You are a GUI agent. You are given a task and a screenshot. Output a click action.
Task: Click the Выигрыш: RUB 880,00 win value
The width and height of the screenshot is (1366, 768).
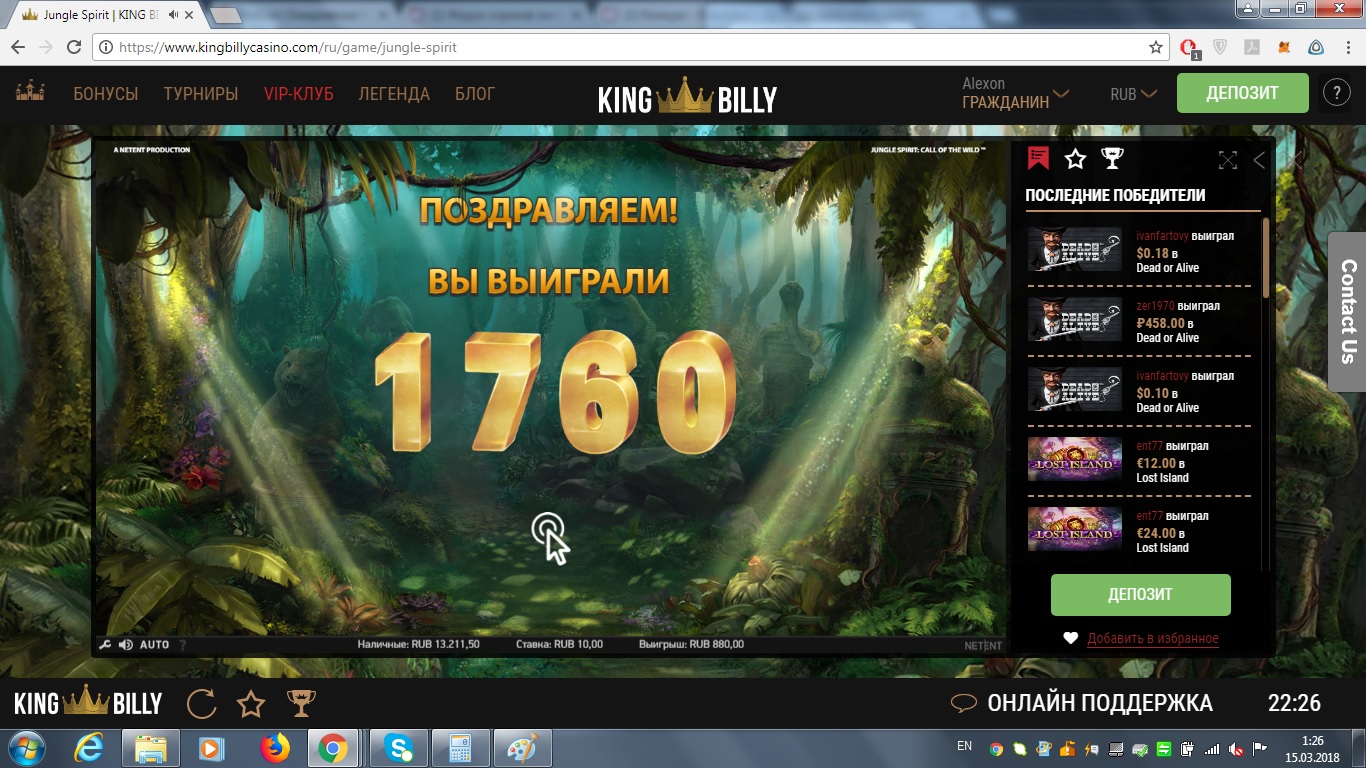691,645
